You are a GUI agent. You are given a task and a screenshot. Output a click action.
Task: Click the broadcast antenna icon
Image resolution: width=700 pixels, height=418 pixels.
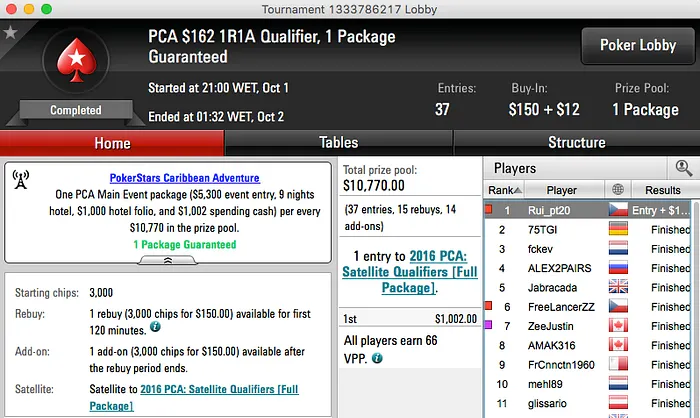[x=20, y=180]
